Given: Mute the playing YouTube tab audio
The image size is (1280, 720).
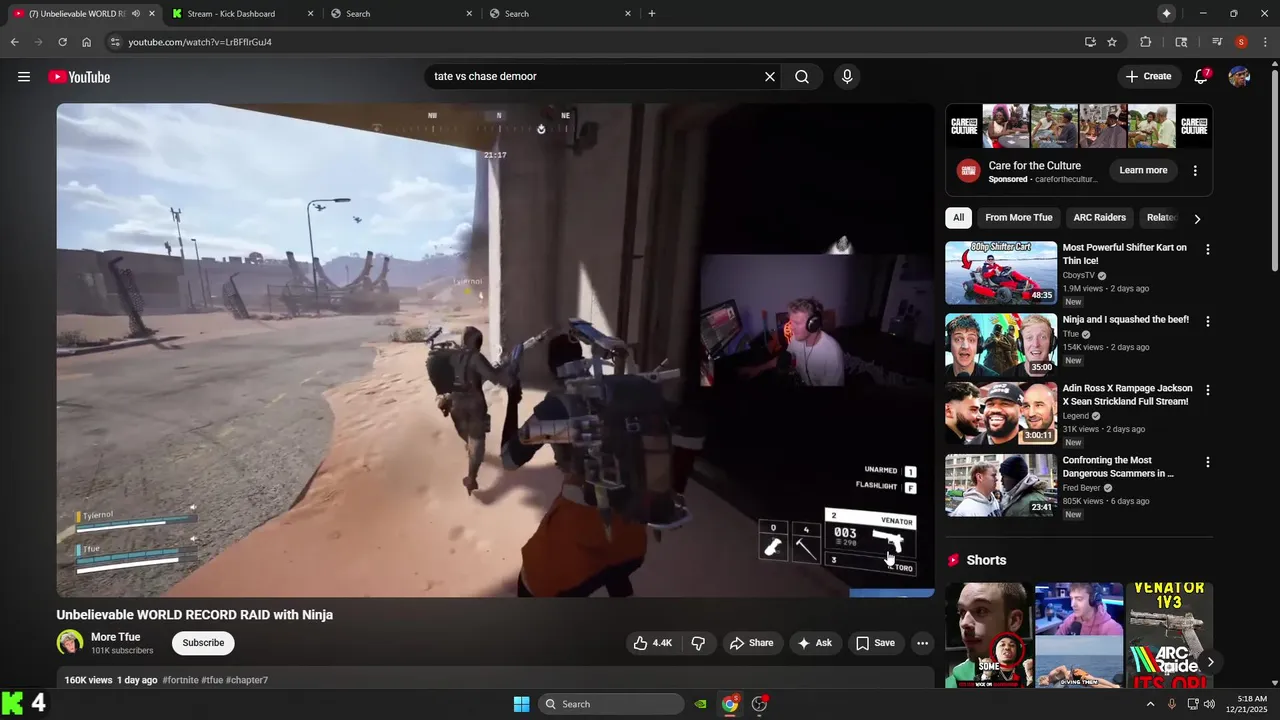Looking at the screenshot, I should click(x=136, y=13).
